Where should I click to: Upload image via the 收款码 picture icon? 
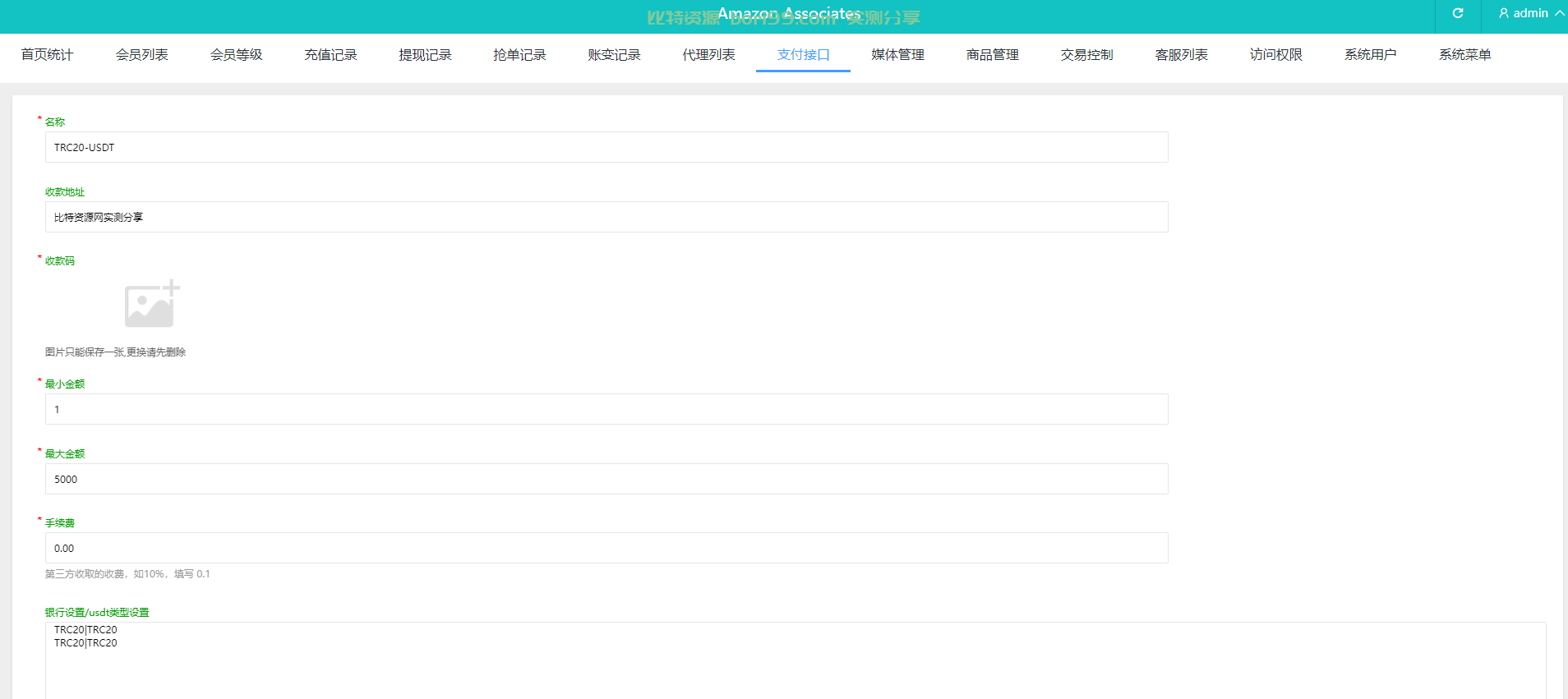coord(152,304)
